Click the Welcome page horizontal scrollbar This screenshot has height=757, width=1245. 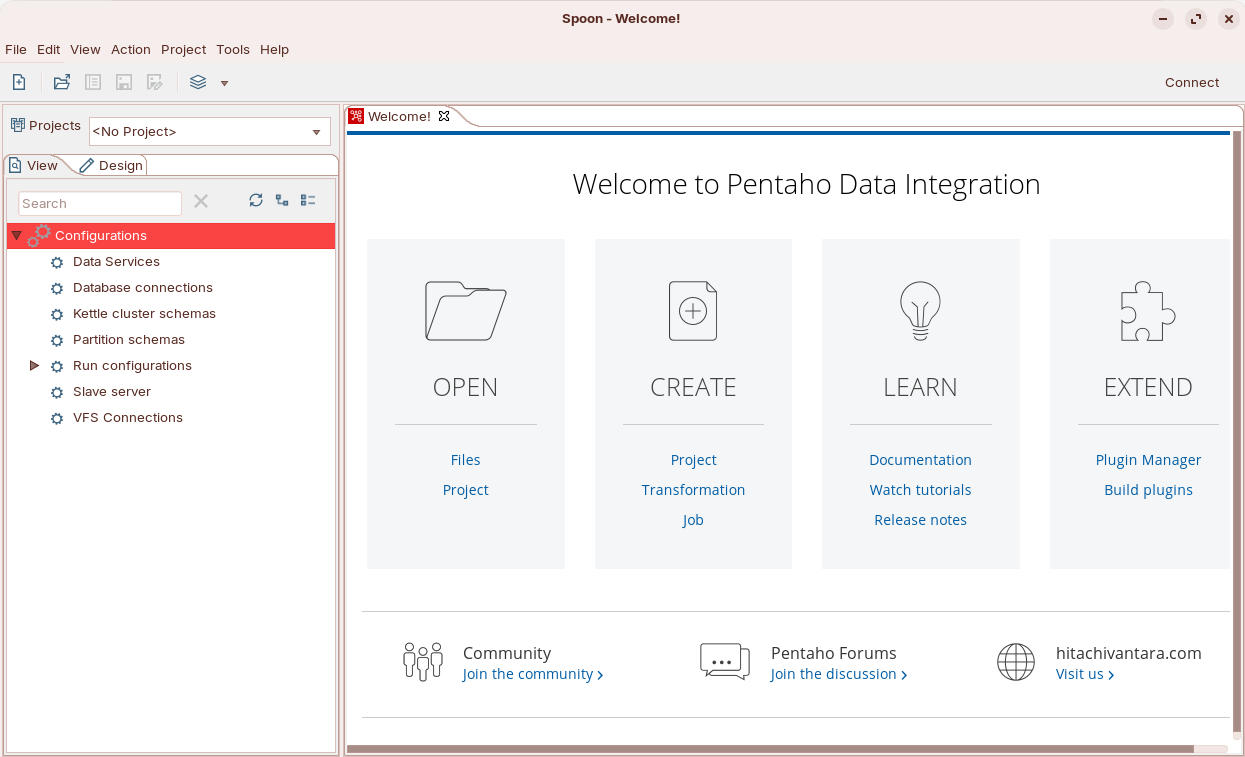[x=770, y=748]
